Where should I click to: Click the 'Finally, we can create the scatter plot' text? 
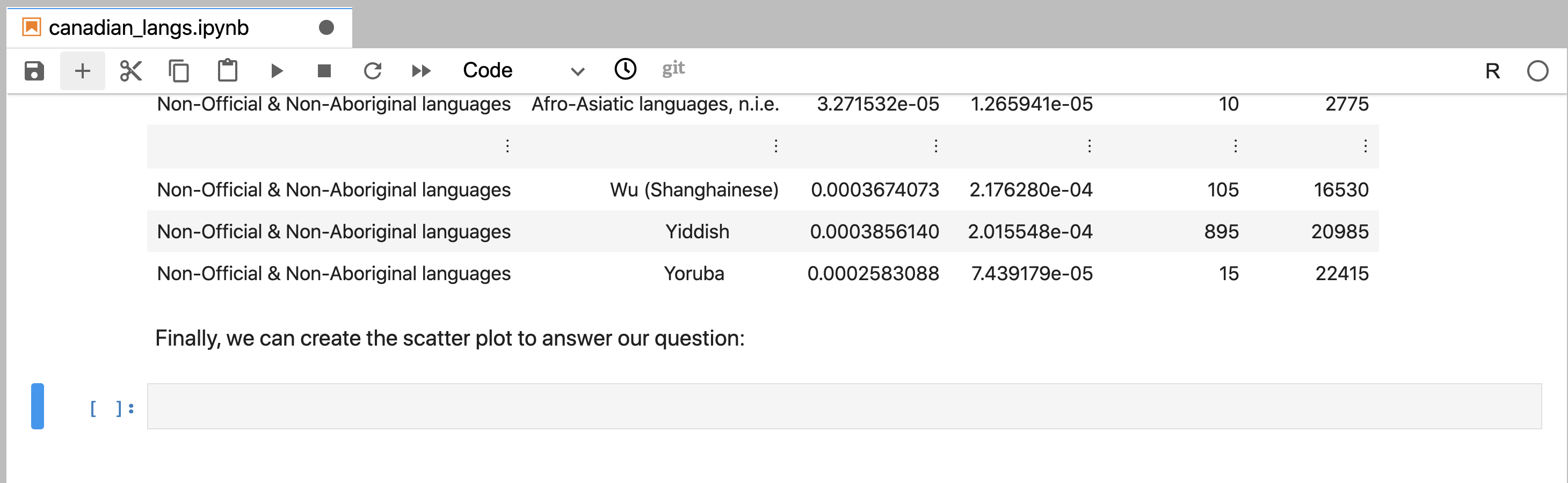coord(450,338)
